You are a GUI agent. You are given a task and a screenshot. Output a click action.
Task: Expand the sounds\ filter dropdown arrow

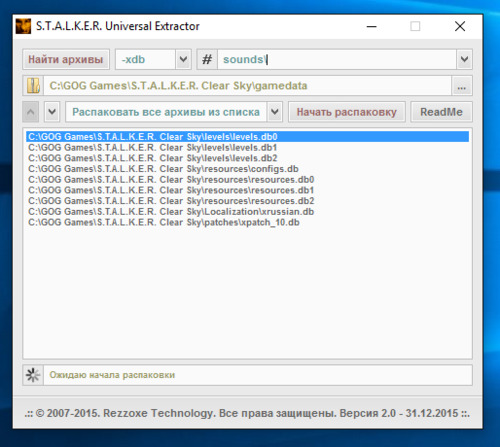464,59
